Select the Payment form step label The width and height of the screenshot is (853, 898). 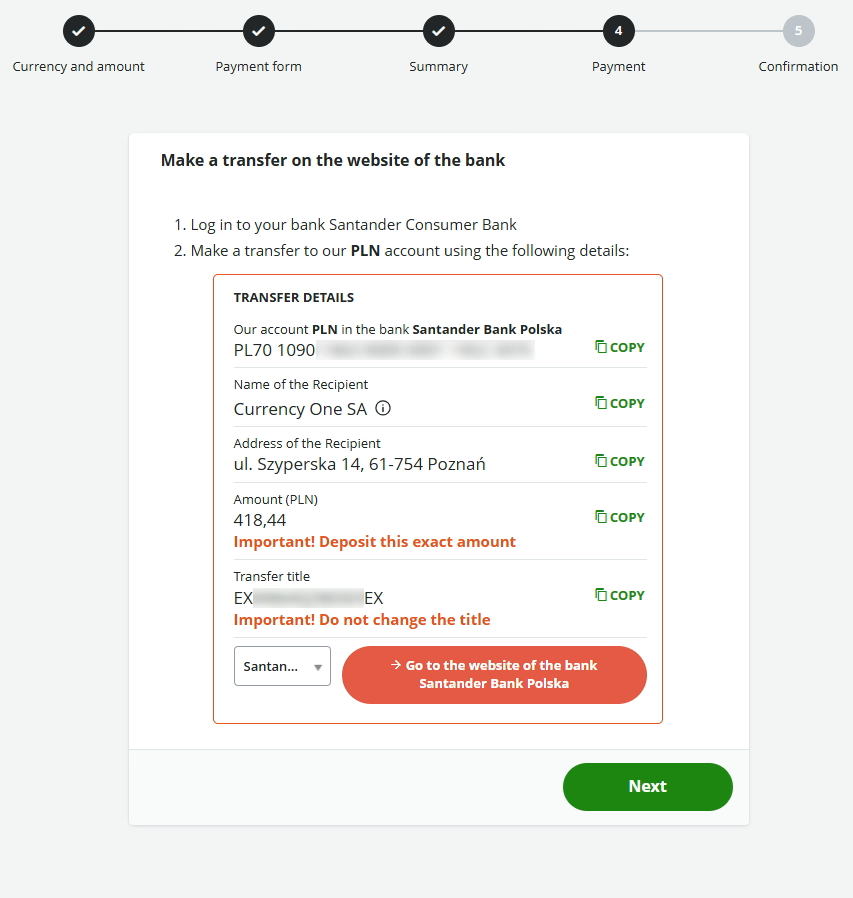(x=259, y=67)
